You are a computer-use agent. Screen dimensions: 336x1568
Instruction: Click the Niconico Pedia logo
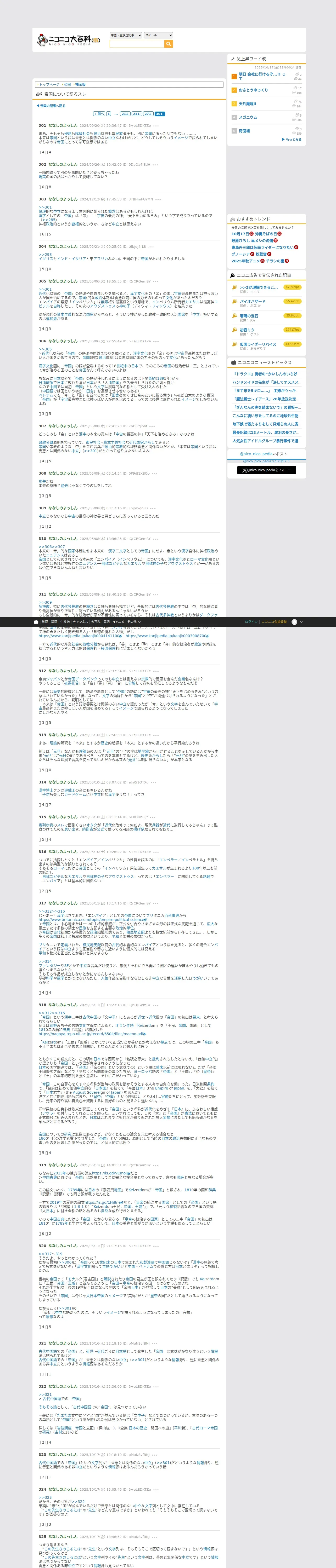point(68,40)
